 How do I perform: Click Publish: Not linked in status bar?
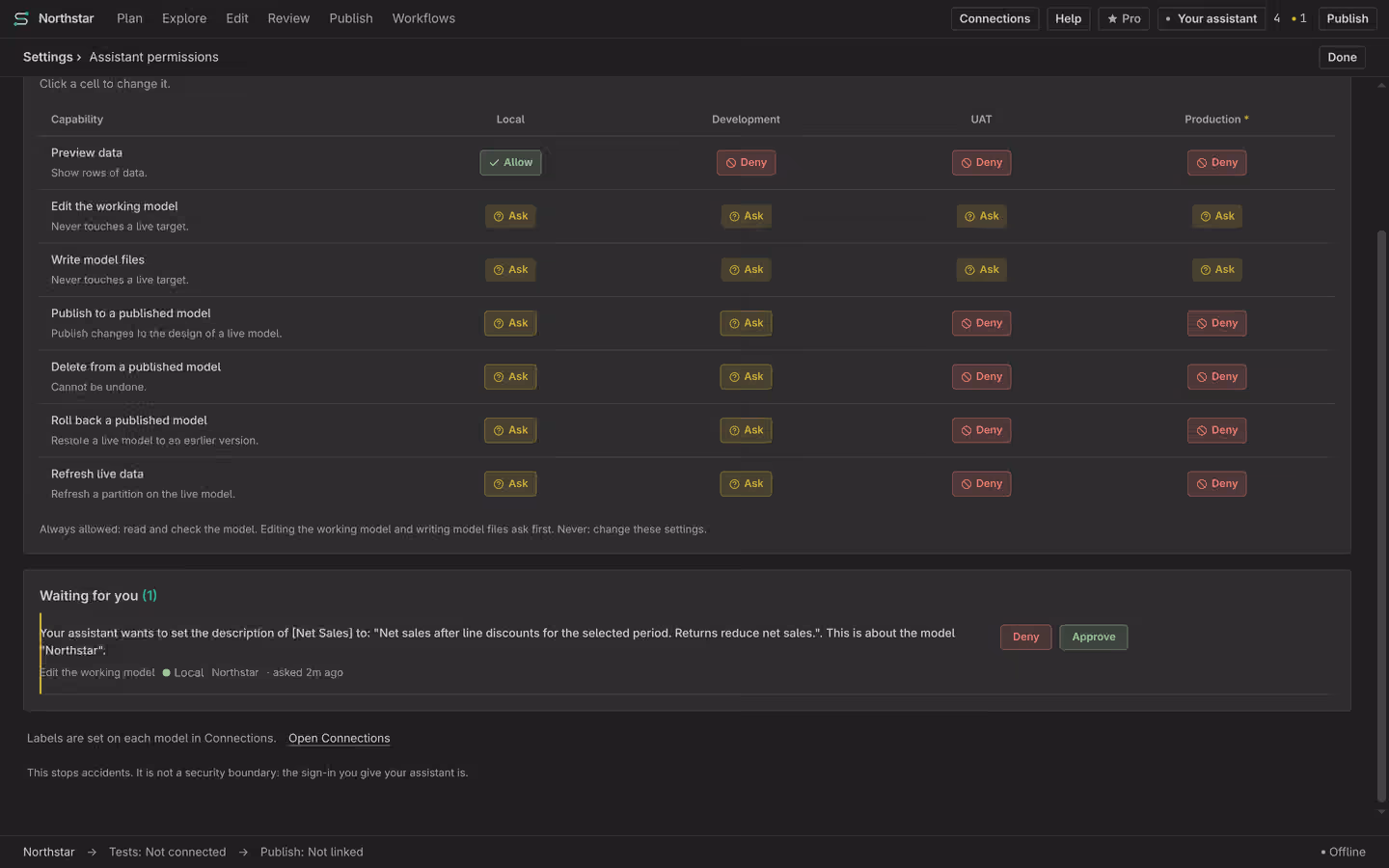pyautogui.click(x=312, y=852)
